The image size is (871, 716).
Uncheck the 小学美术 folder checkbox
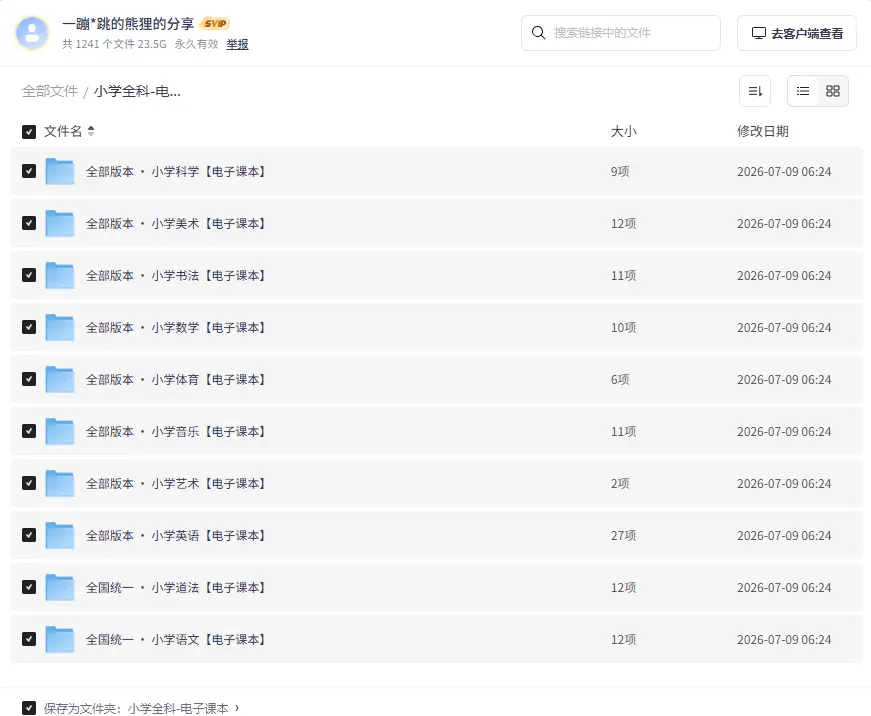29,223
